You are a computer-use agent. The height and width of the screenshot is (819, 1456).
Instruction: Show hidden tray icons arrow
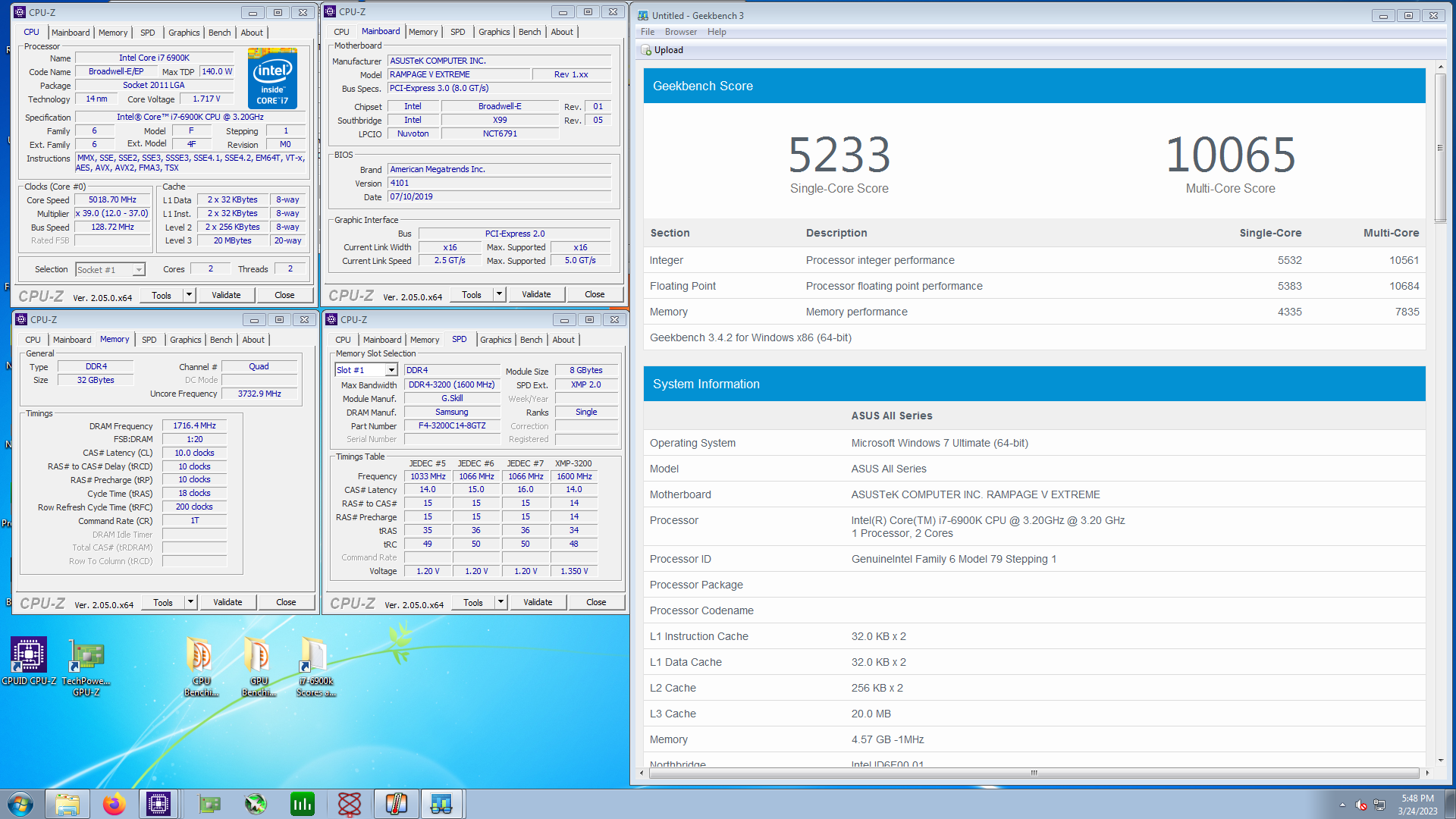(1342, 805)
